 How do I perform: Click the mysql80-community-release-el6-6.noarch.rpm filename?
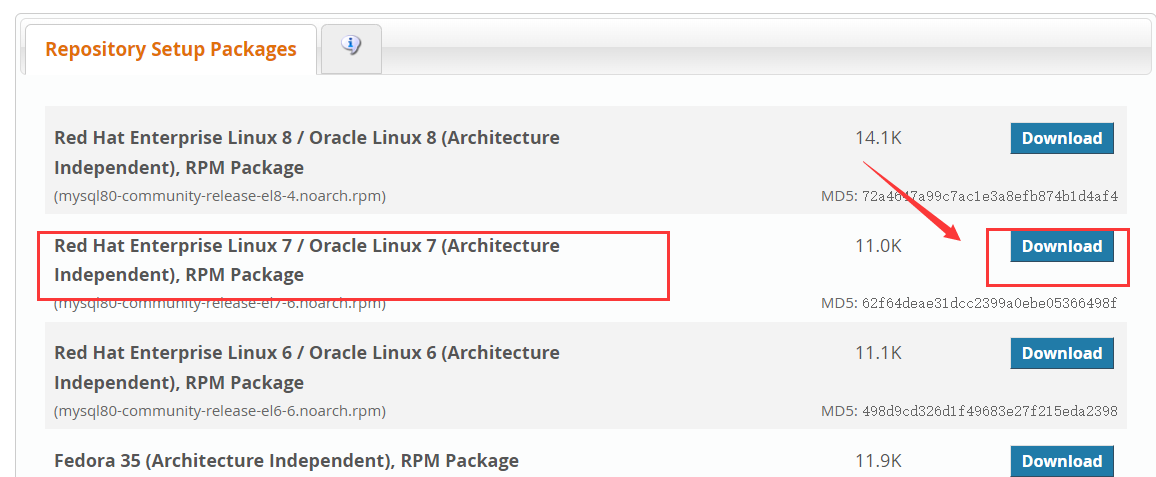(220, 411)
